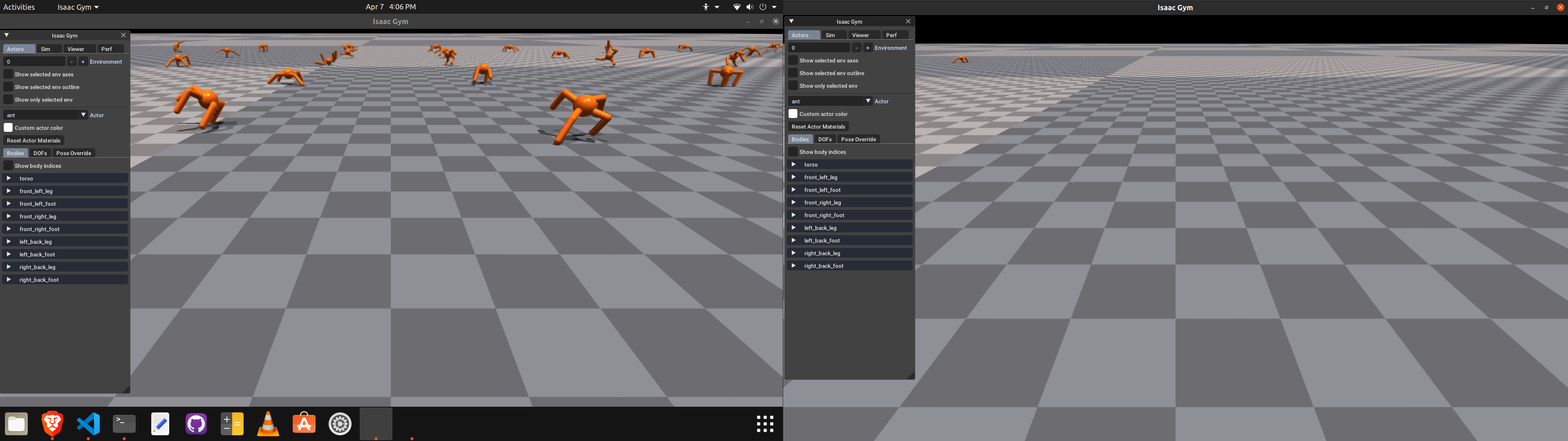Switch to the Viewer tab
Screen dimensions: 1568x441
[x=76, y=49]
